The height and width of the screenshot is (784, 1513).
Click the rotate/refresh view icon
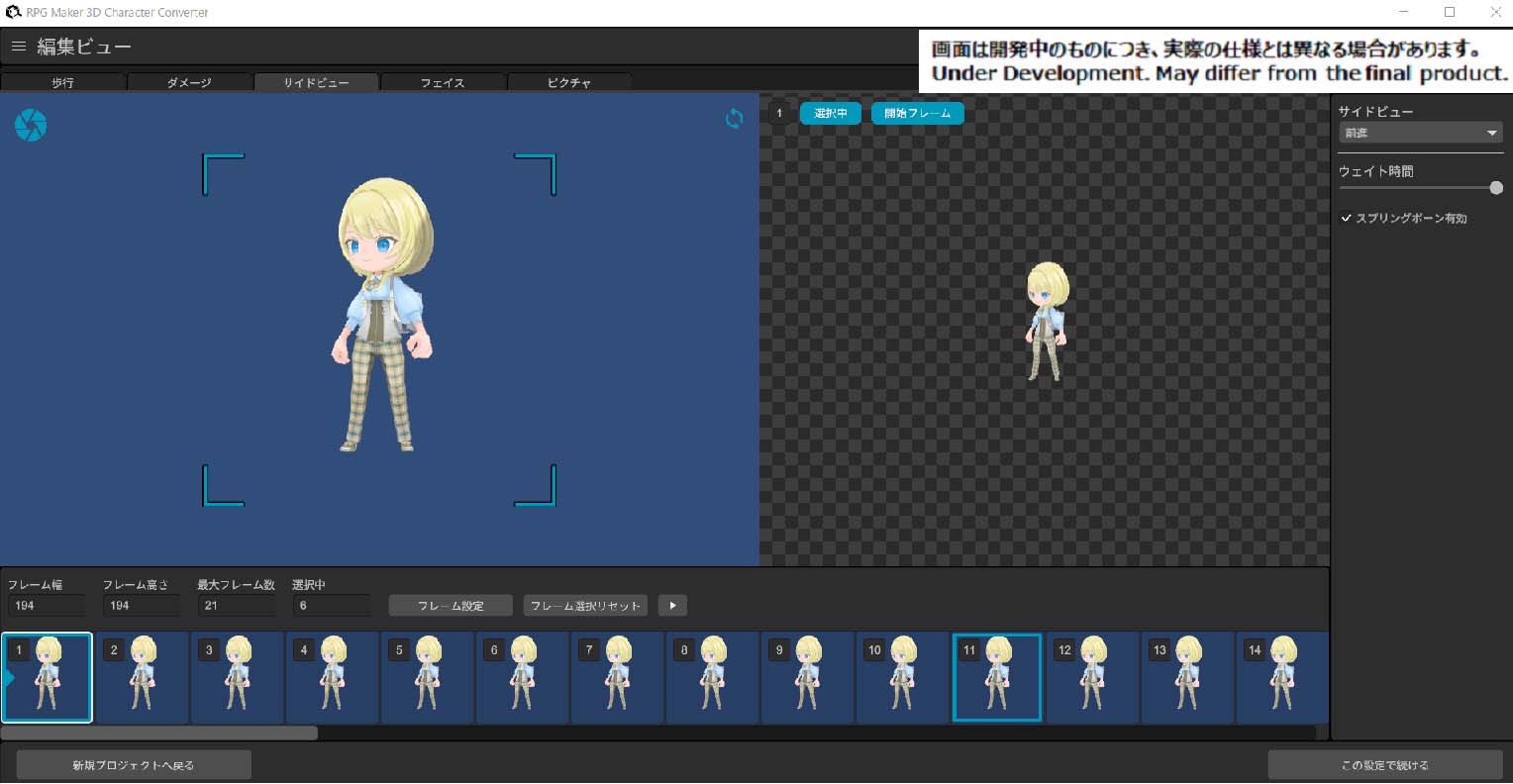click(734, 120)
